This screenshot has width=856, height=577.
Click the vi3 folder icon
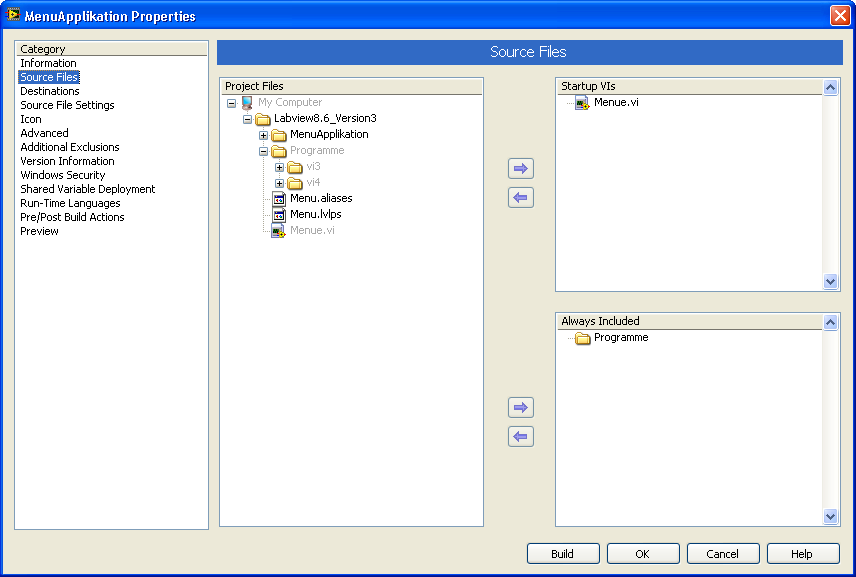(x=295, y=167)
